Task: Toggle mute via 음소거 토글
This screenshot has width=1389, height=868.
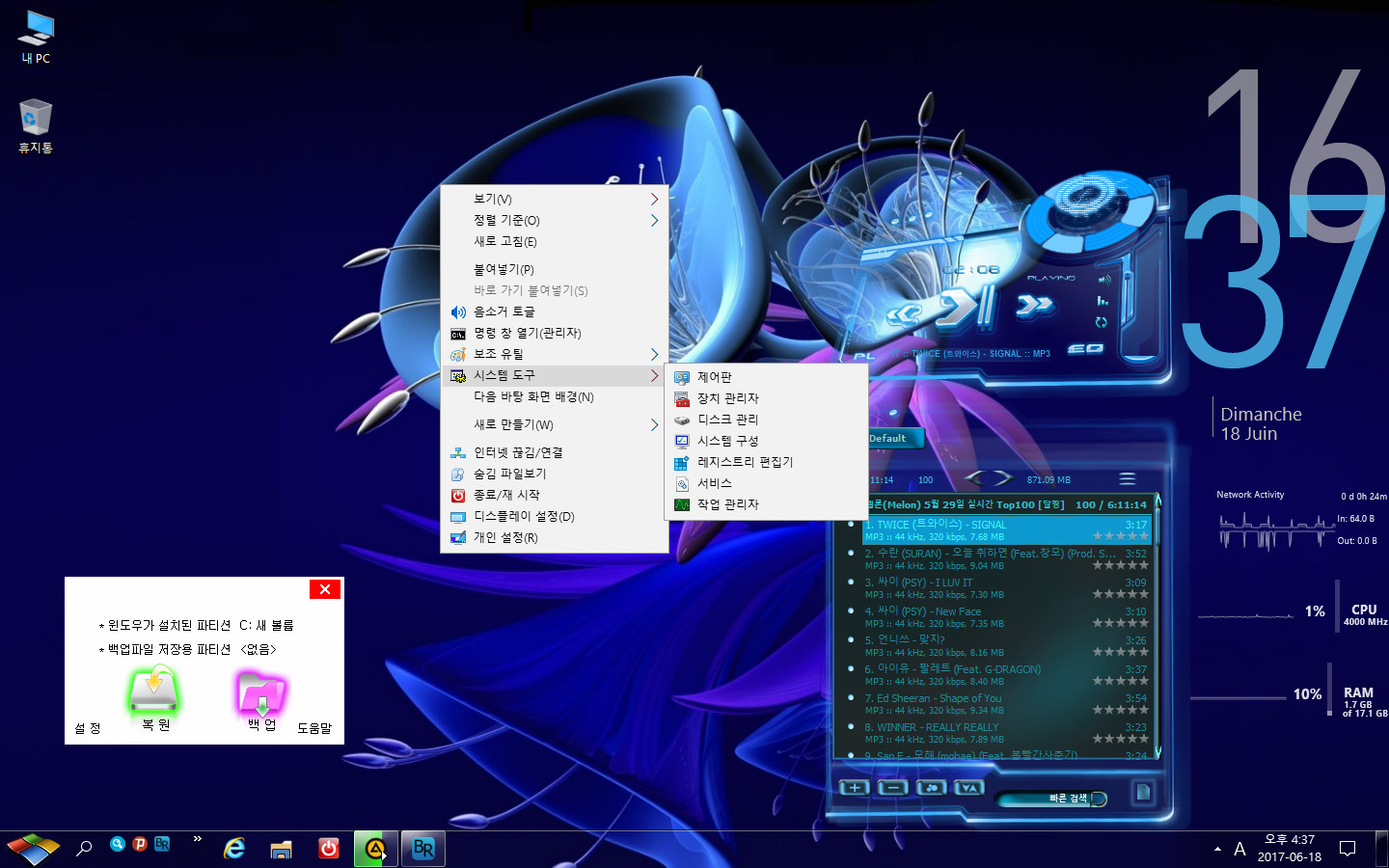Action: click(555, 312)
